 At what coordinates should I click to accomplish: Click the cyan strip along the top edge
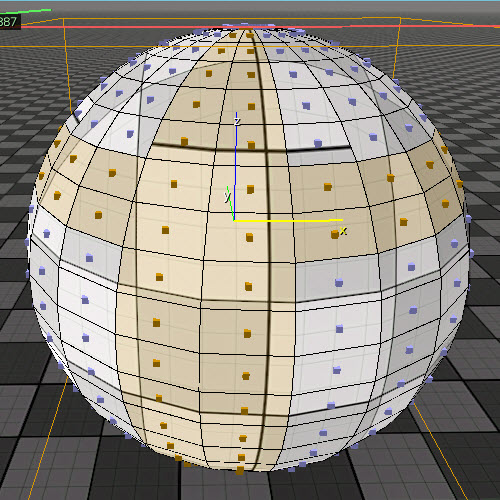[x=250, y=1]
